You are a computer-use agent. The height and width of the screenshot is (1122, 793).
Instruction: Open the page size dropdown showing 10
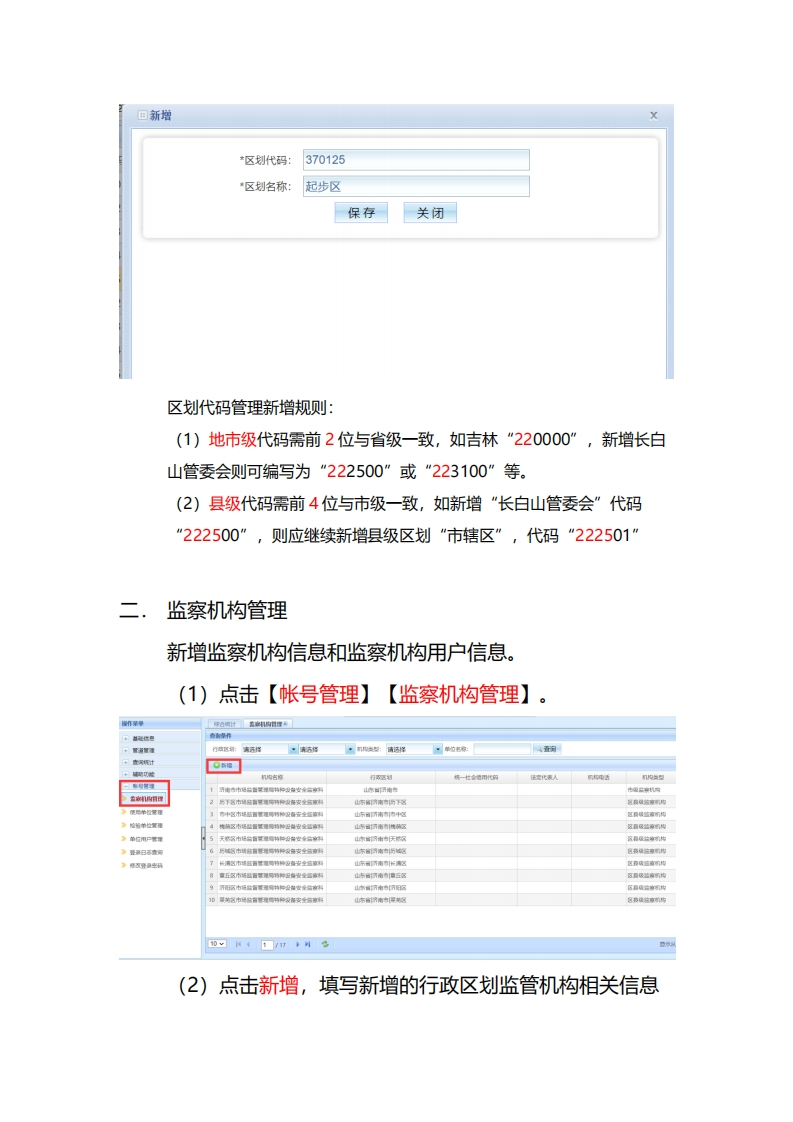click(217, 944)
